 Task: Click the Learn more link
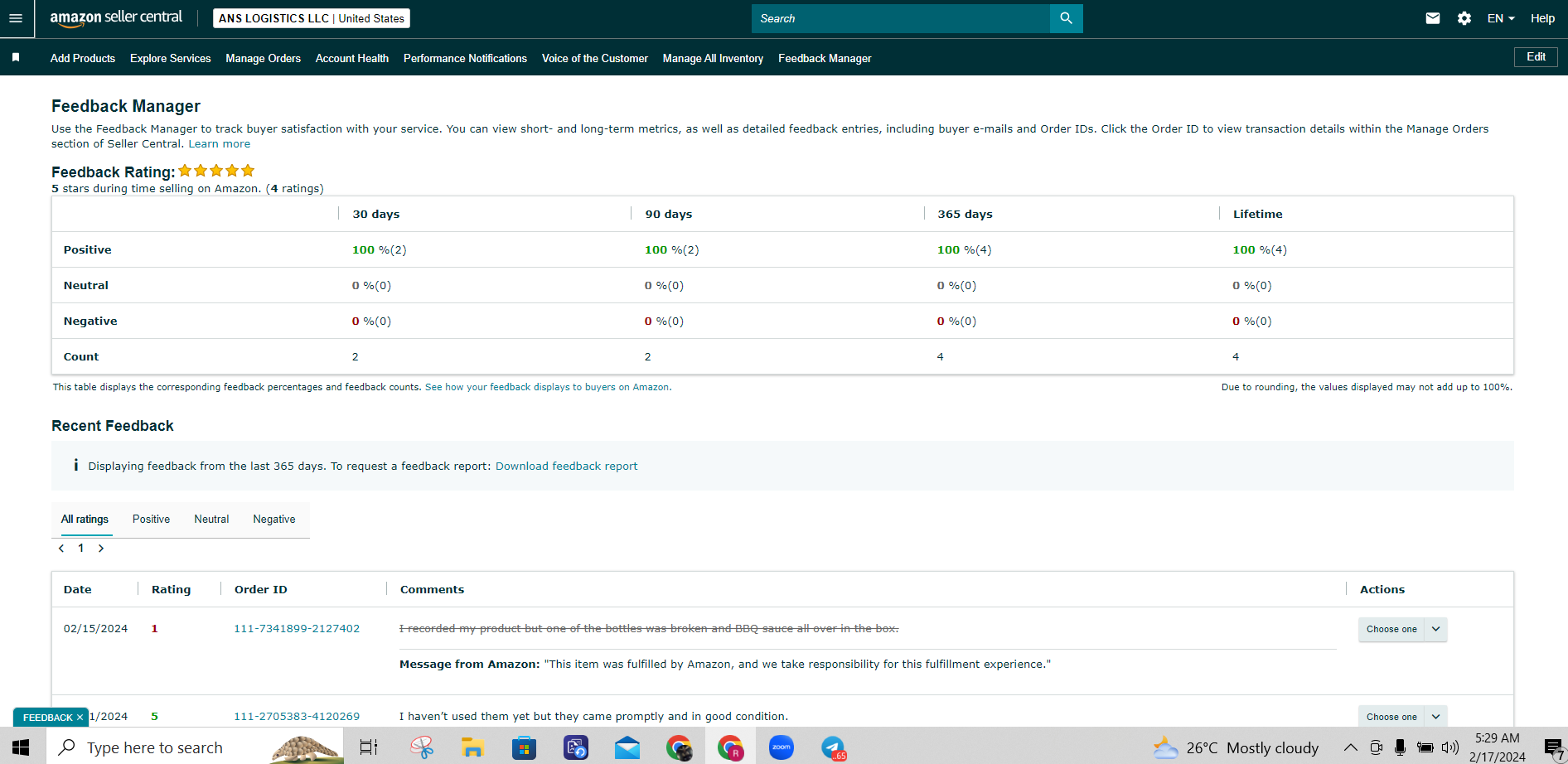click(x=220, y=143)
